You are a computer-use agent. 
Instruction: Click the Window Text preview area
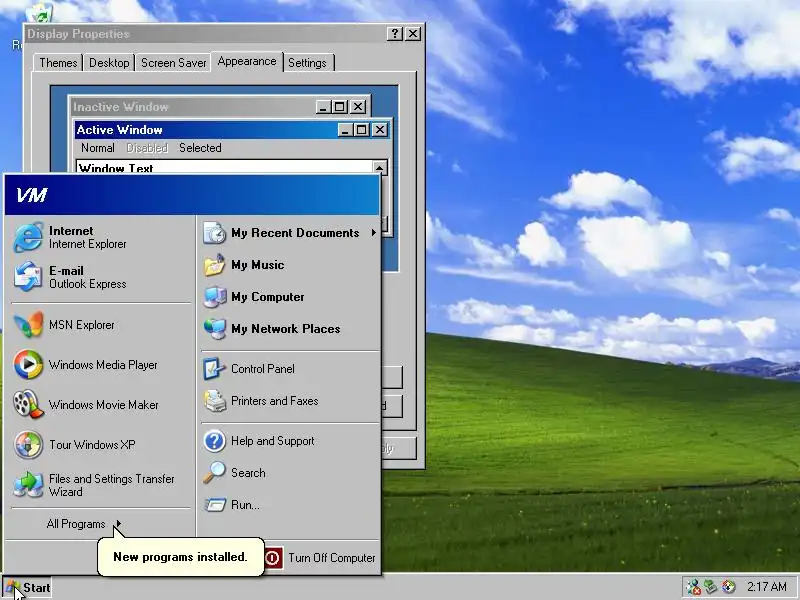tap(224, 167)
